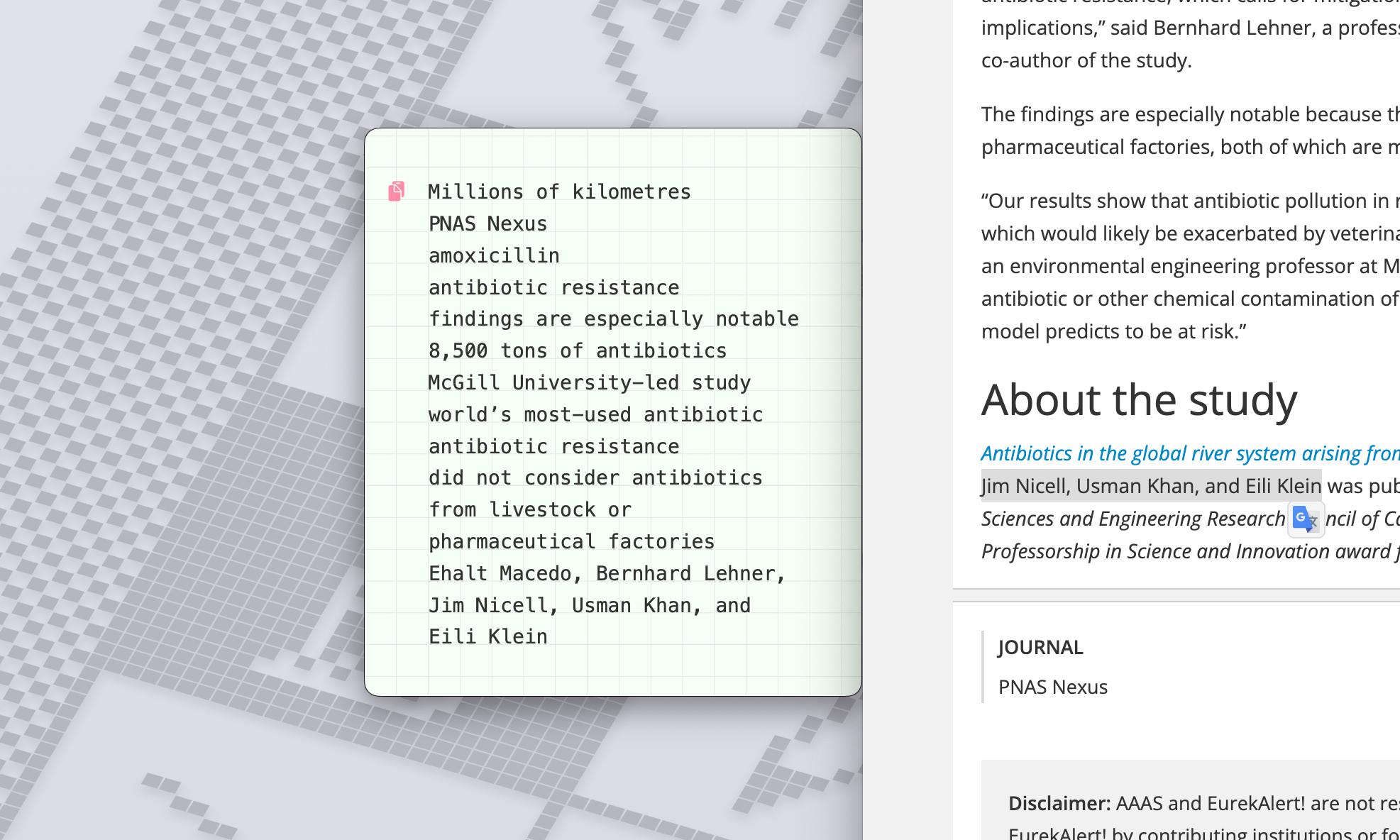Click the bold "Disclaimer:" text
The width and height of the screenshot is (1400, 840).
1058,803
